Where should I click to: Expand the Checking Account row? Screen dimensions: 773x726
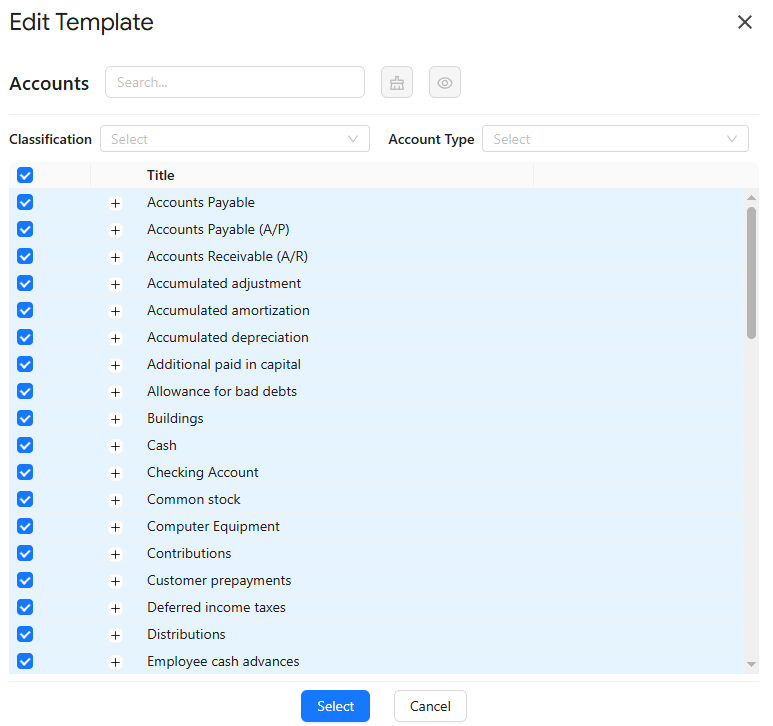115,473
